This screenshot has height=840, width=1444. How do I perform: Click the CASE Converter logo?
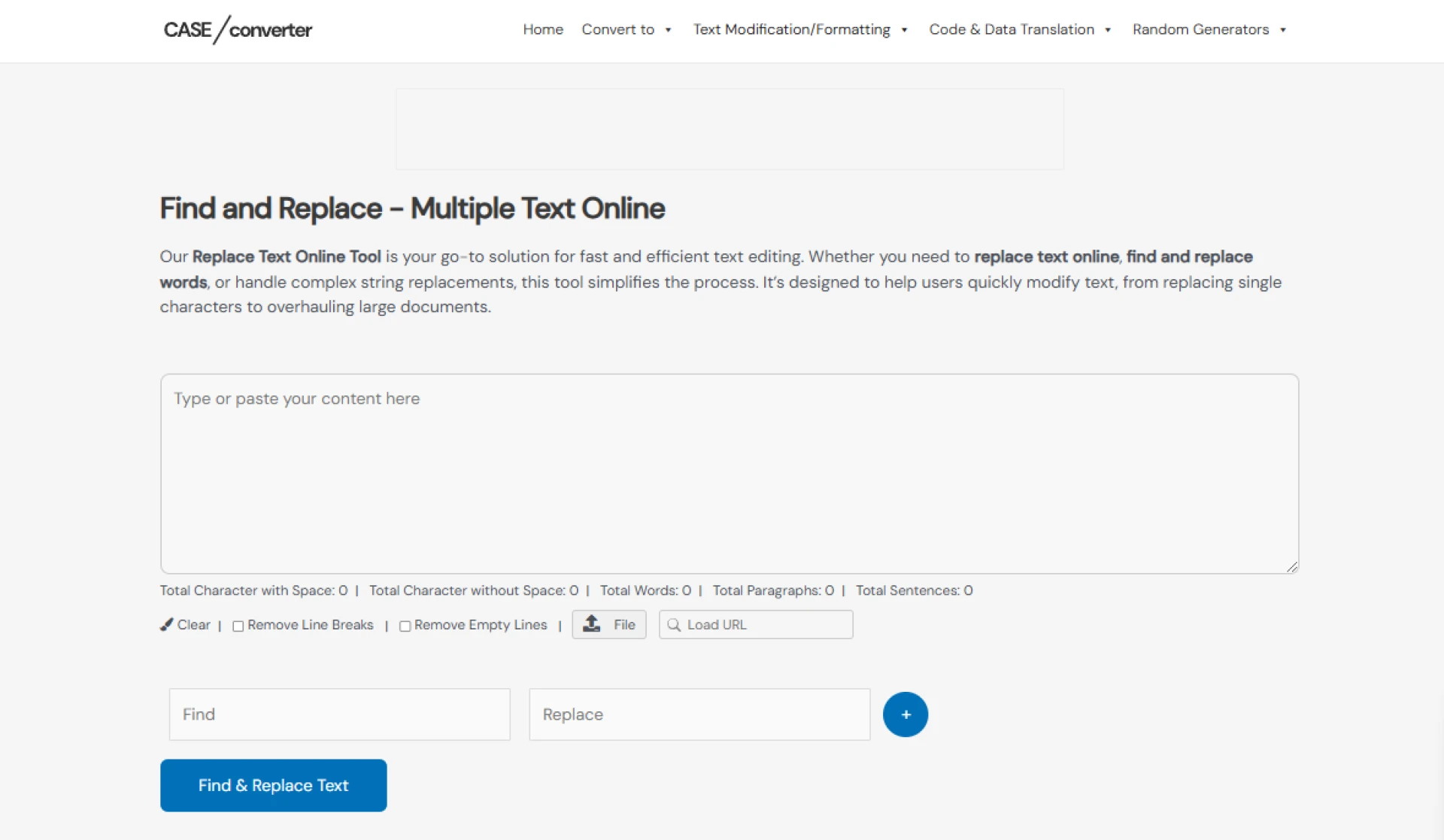tap(238, 30)
